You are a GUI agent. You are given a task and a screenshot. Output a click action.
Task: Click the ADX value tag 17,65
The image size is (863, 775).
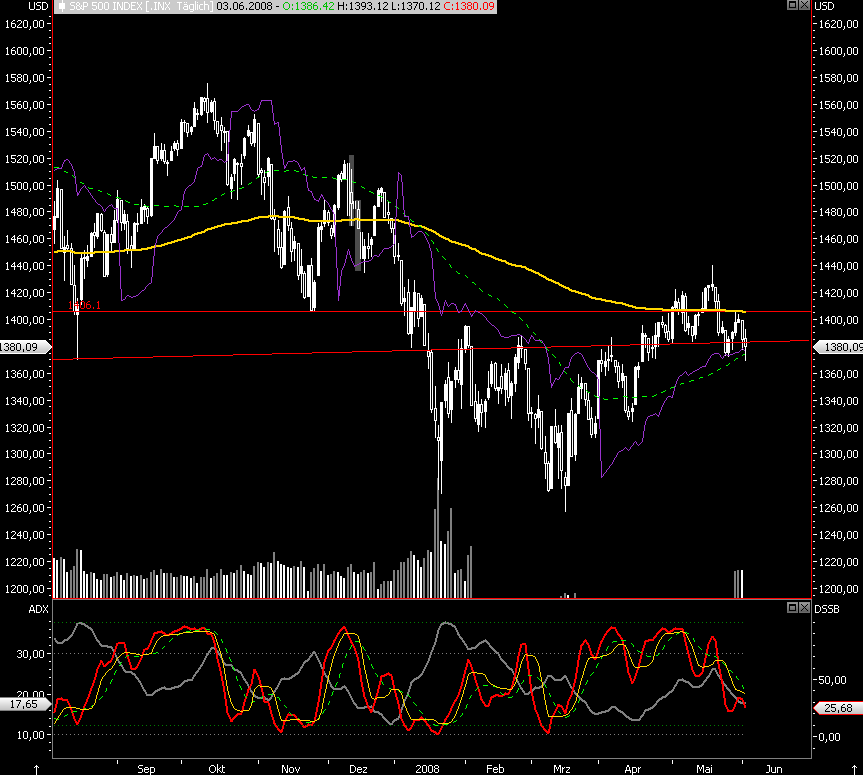[x=24, y=704]
